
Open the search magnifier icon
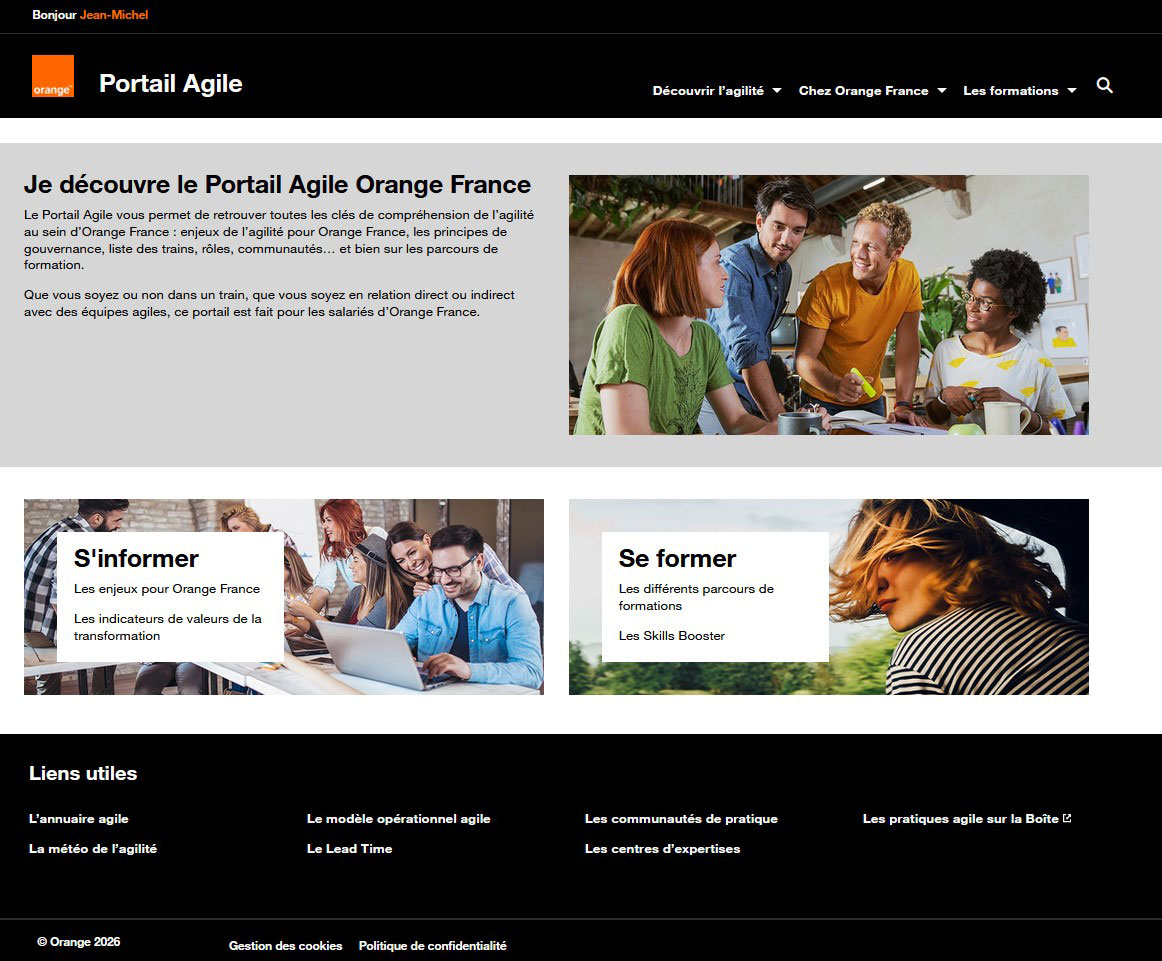coord(1104,85)
